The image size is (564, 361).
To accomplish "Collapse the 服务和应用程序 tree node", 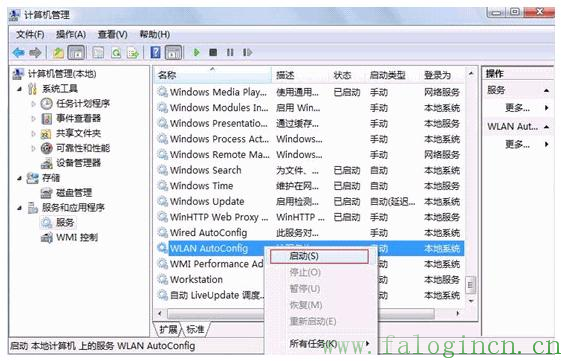I will pyautogui.click(x=20, y=208).
